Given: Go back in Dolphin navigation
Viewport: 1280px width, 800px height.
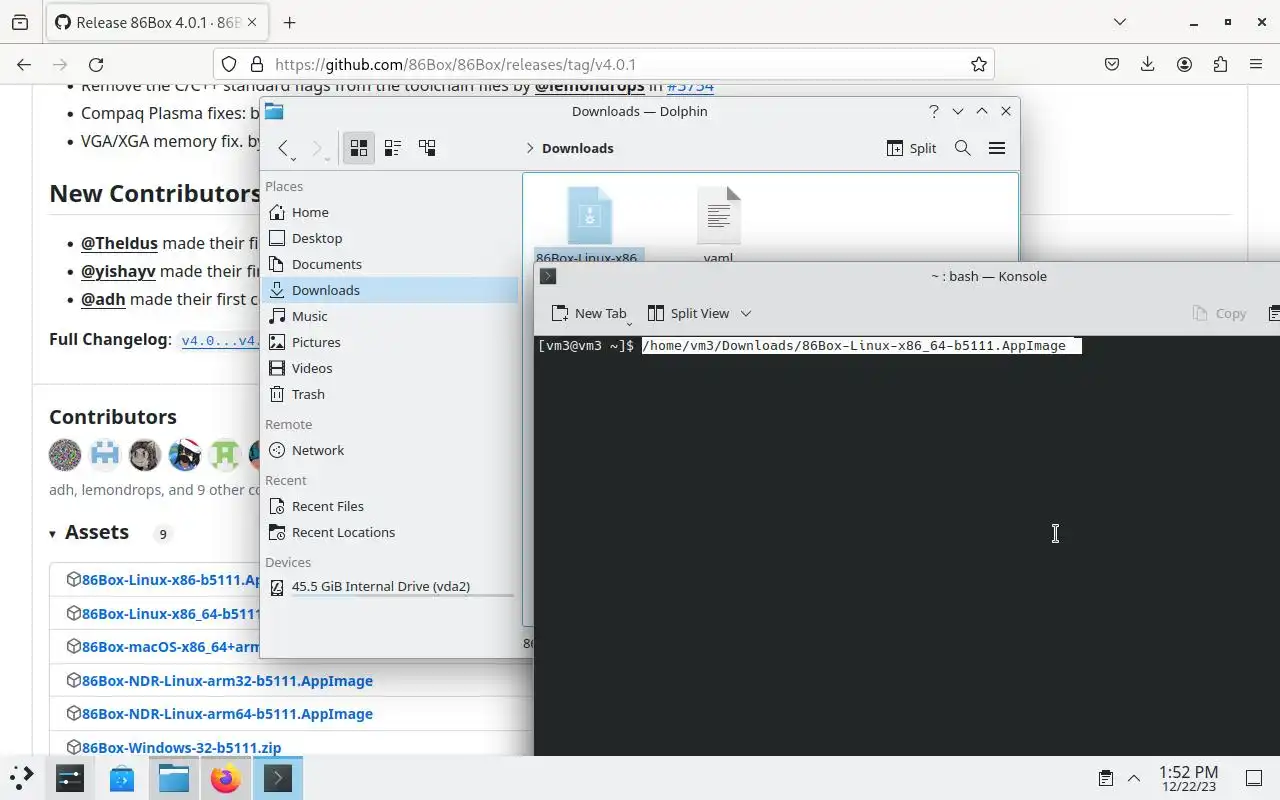Looking at the screenshot, I should click(x=283, y=148).
